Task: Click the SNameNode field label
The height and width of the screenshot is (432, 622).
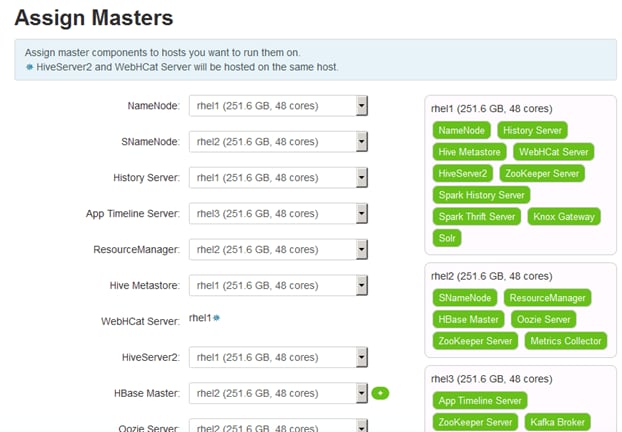Action: click(x=150, y=142)
